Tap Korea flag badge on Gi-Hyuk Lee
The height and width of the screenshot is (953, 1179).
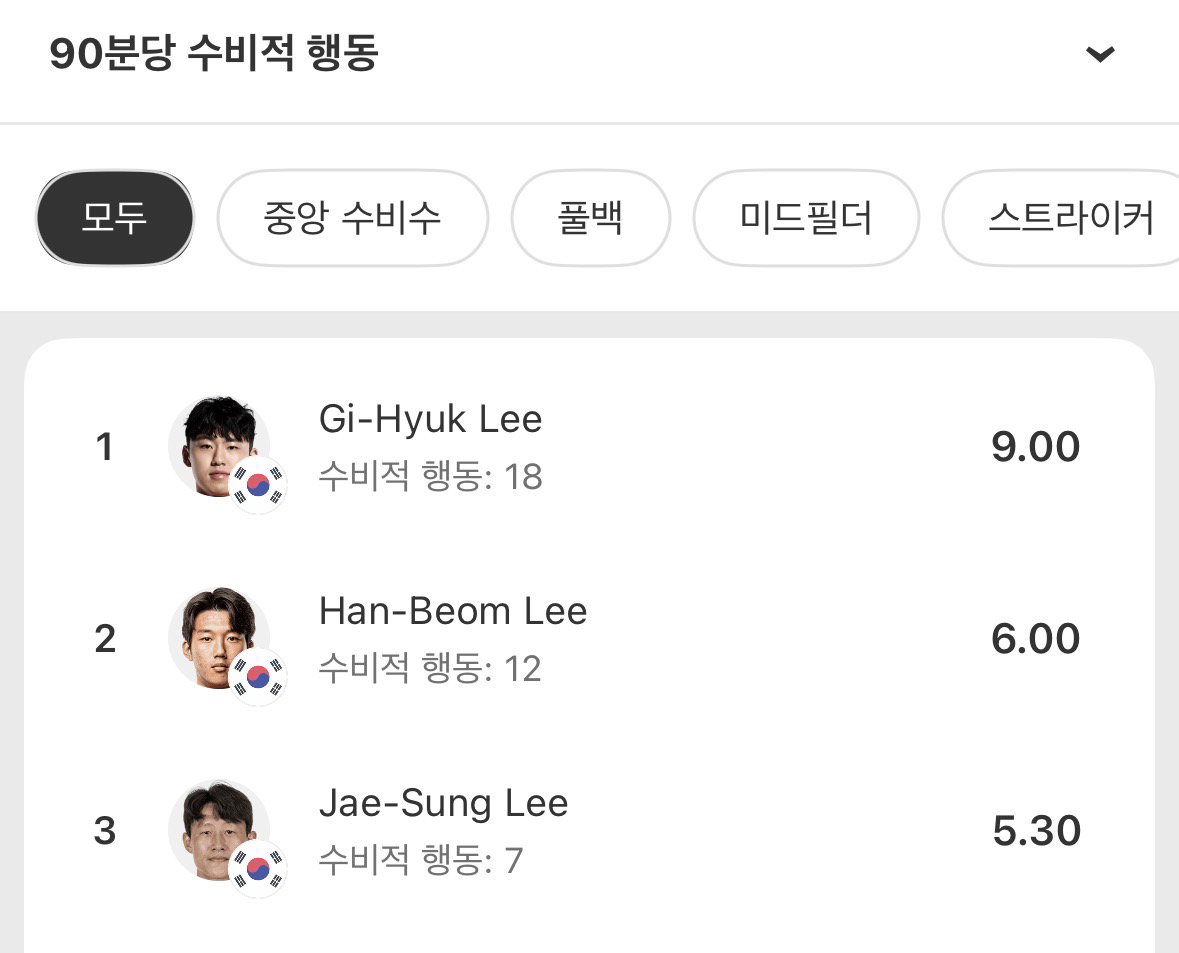258,485
